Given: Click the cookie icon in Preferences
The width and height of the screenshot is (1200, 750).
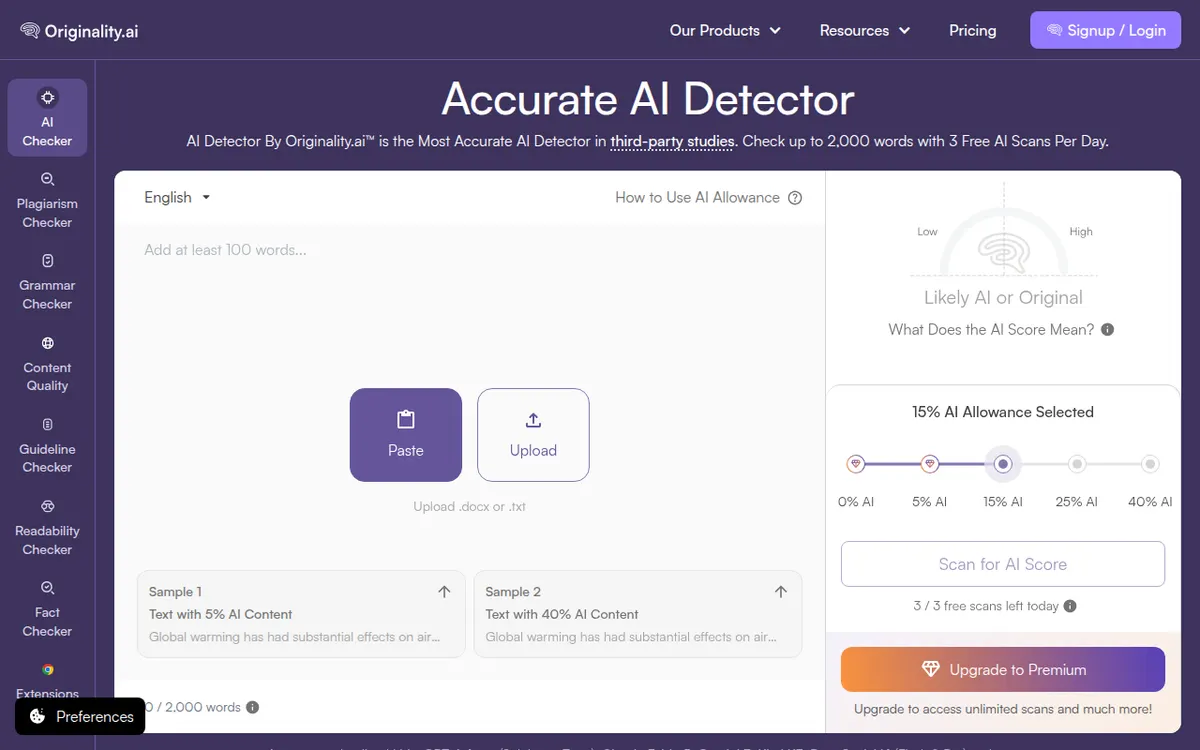Looking at the screenshot, I should (37, 716).
